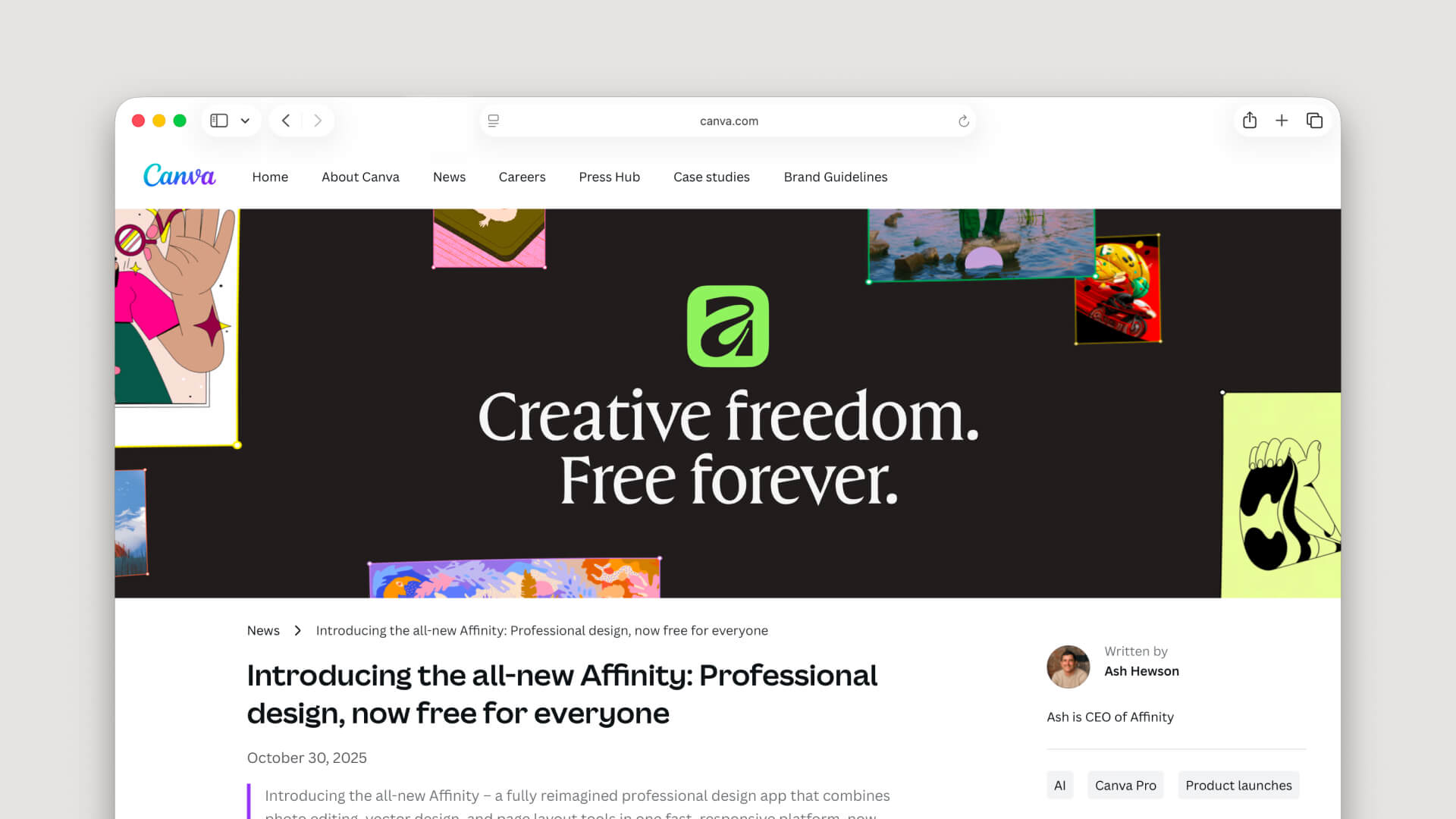Click the AI tag chip
This screenshot has height=819, width=1456.
(1059, 786)
